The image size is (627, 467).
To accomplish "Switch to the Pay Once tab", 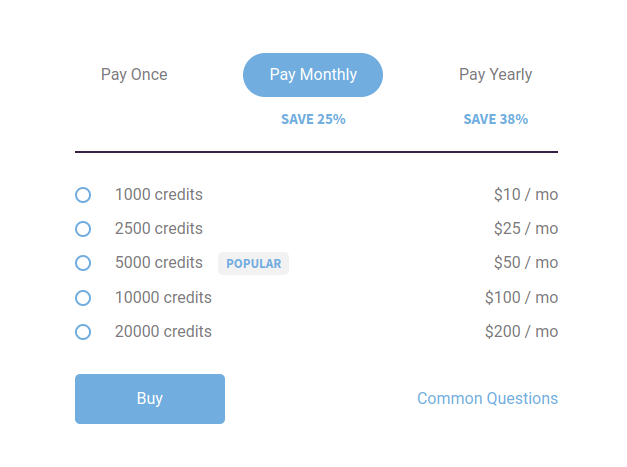I will [x=134, y=75].
